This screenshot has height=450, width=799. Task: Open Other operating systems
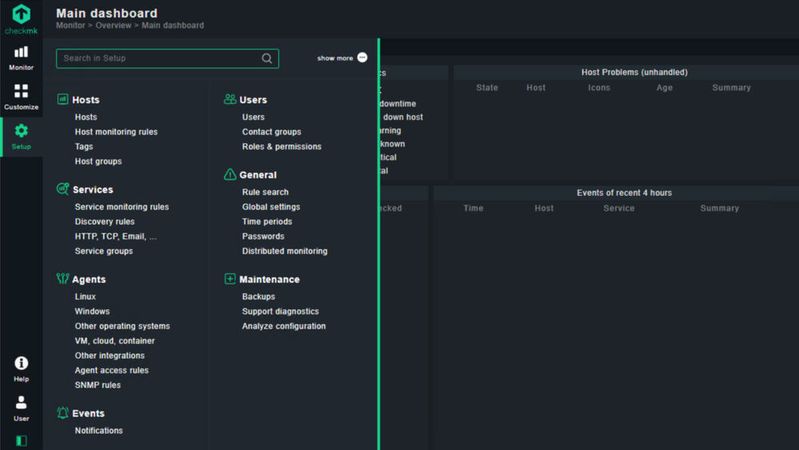[122, 326]
